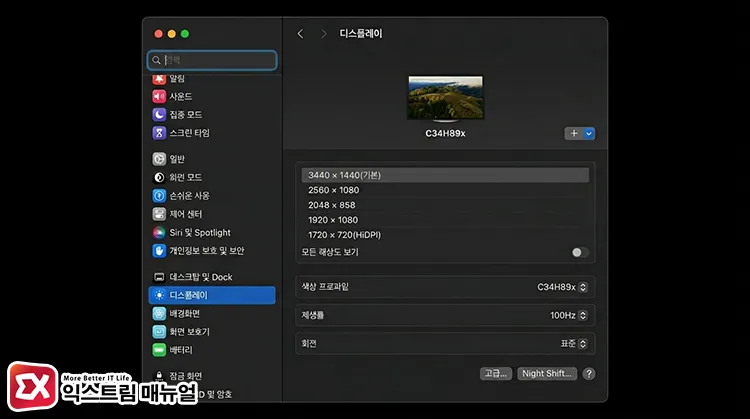
Task: Open dropdown arrow next to plus button
Action: tap(589, 133)
